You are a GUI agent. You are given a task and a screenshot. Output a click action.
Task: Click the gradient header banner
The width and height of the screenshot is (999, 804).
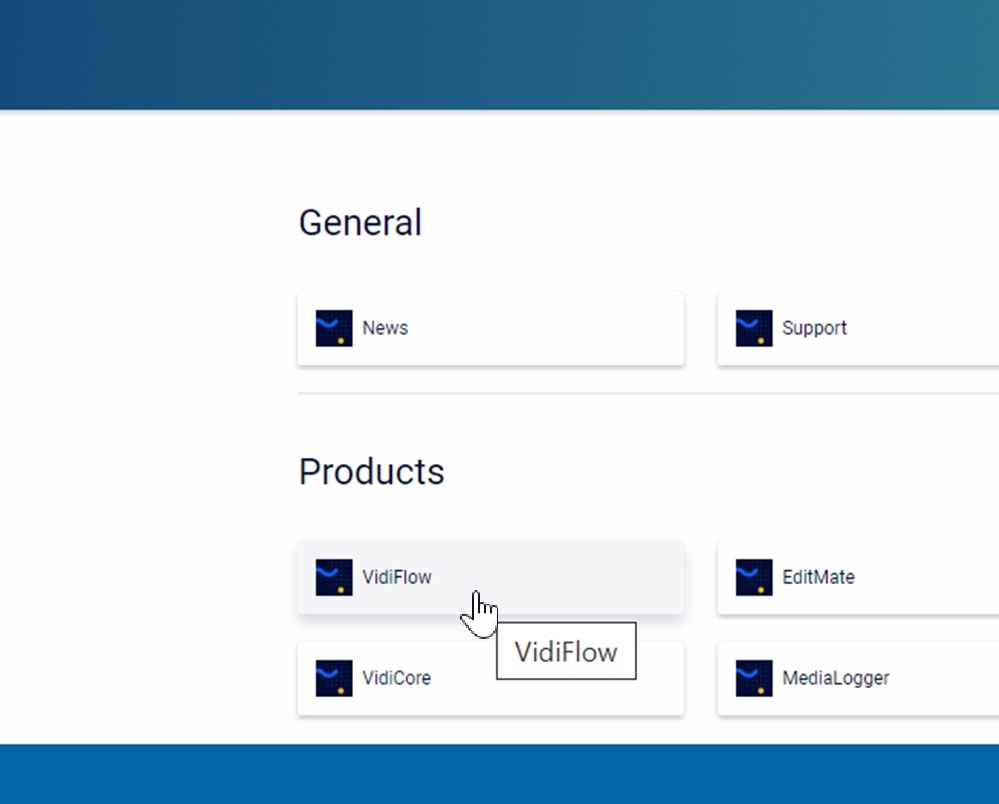pyautogui.click(x=500, y=54)
